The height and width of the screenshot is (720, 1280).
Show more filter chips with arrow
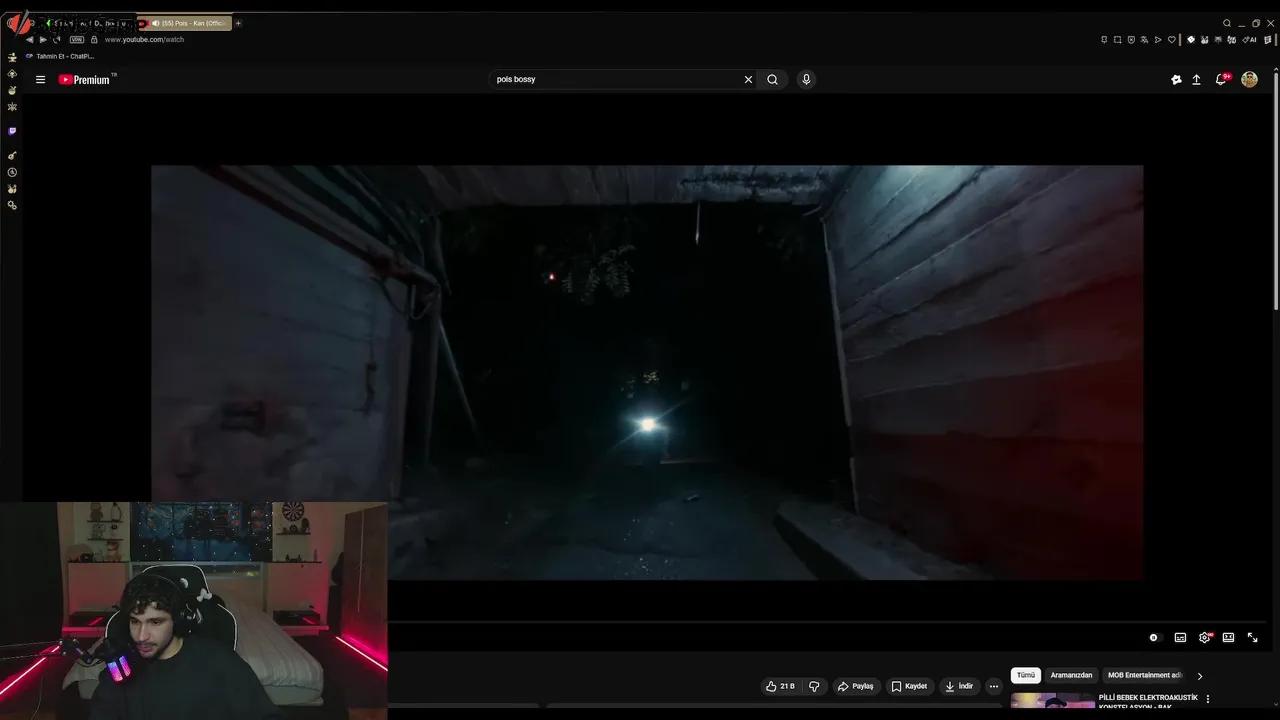[x=1200, y=676]
